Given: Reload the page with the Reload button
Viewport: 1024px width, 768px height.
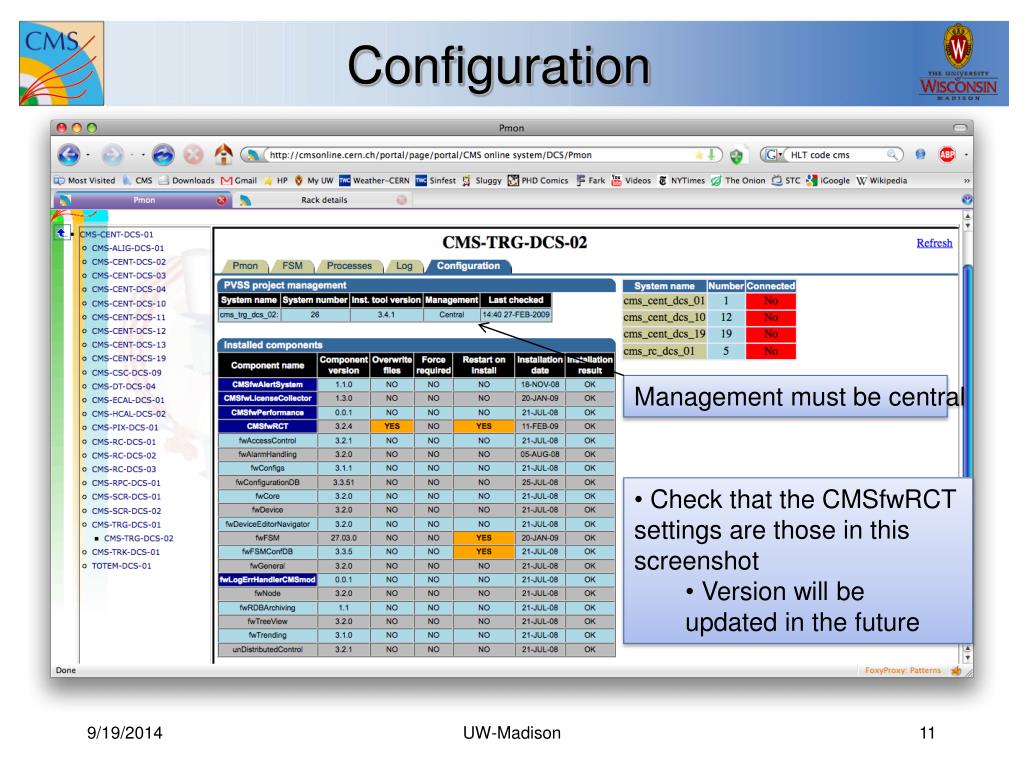Looking at the screenshot, I should coord(163,155).
